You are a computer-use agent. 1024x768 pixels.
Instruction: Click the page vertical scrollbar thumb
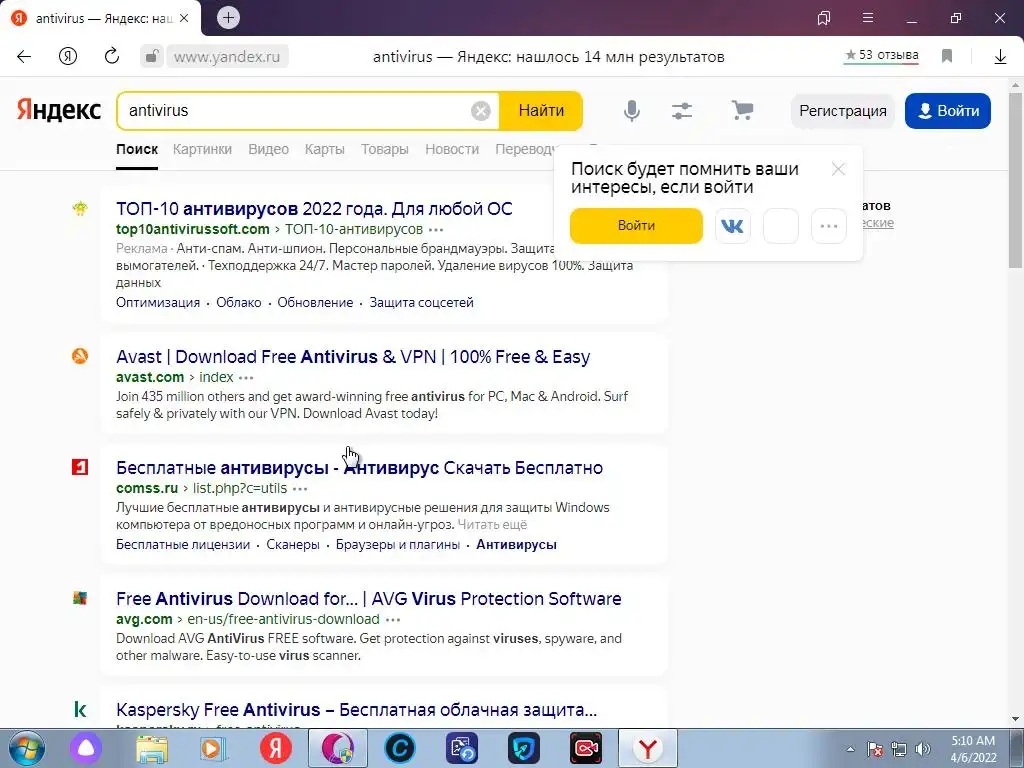click(1016, 180)
